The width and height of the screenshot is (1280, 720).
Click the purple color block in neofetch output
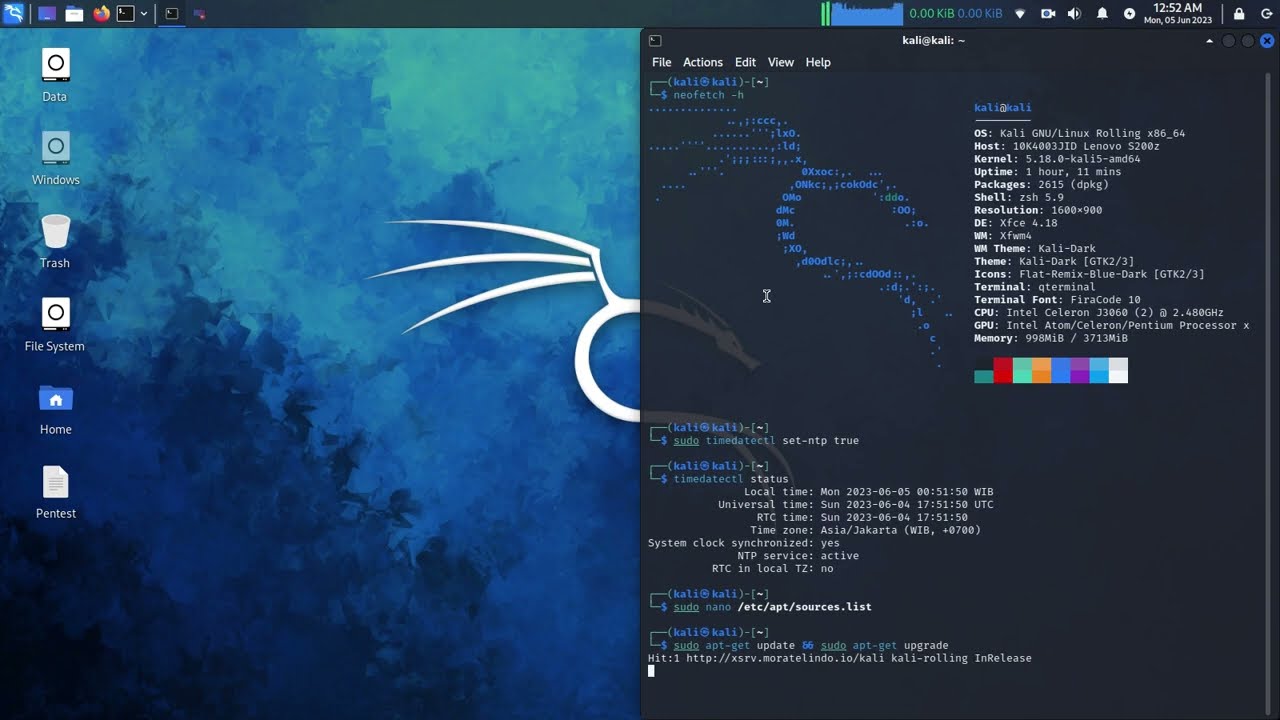tap(1080, 371)
